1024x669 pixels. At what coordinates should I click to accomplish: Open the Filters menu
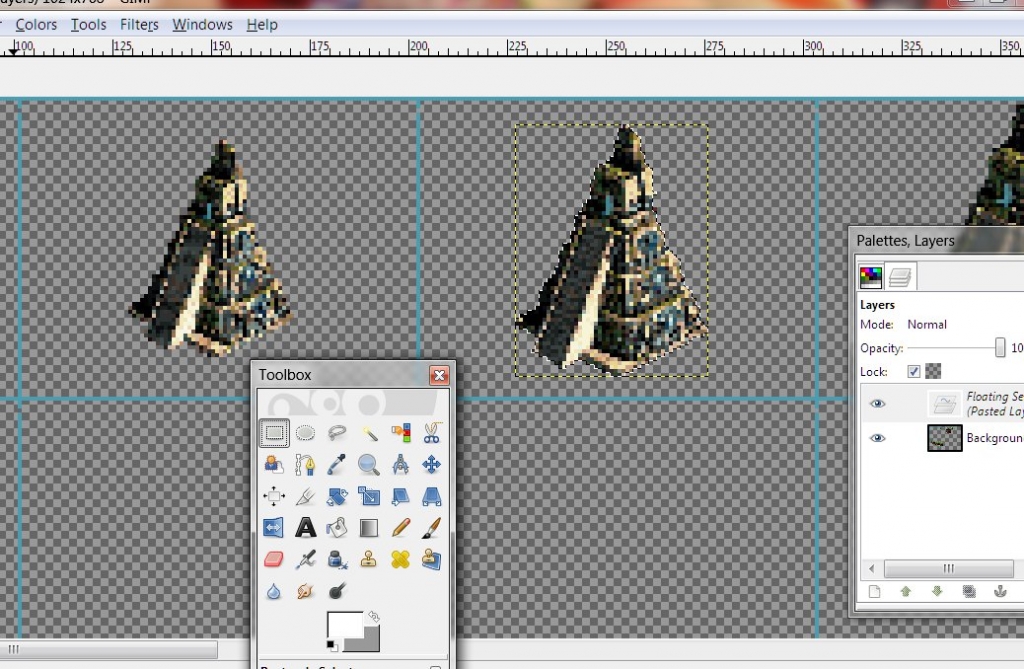(x=139, y=24)
